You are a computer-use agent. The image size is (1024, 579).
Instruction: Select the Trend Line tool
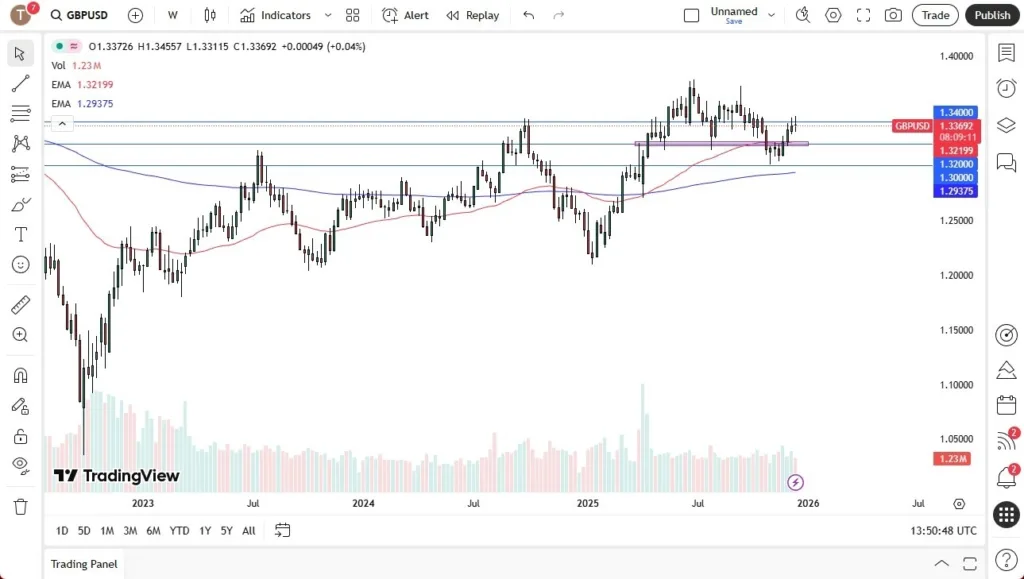click(20, 83)
